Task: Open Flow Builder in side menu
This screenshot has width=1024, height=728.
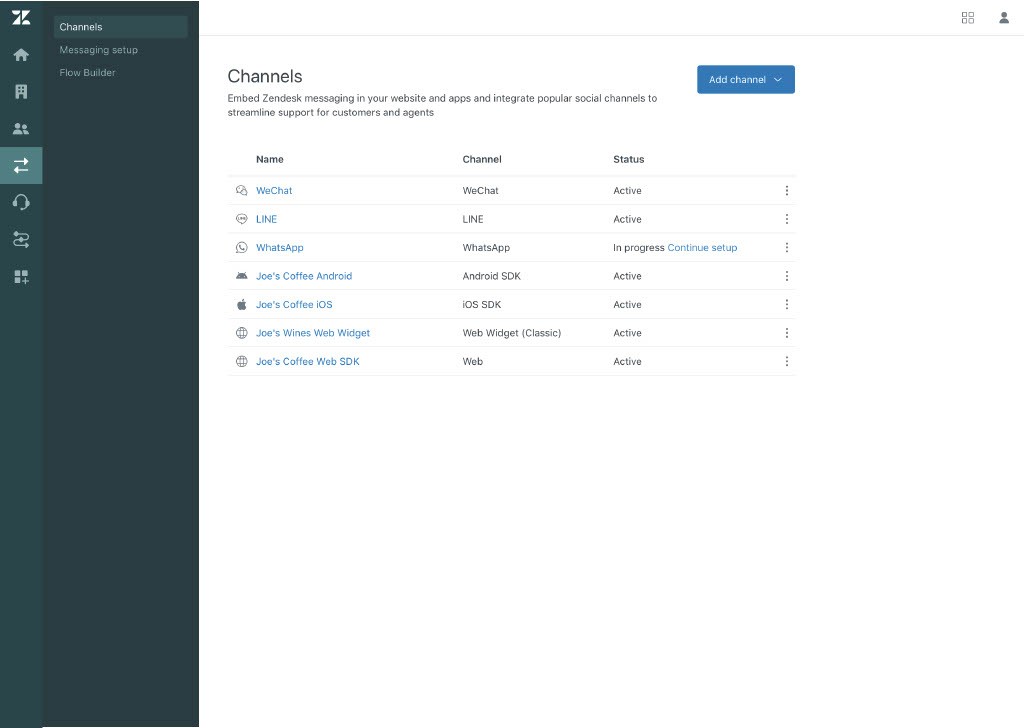Action: (88, 72)
